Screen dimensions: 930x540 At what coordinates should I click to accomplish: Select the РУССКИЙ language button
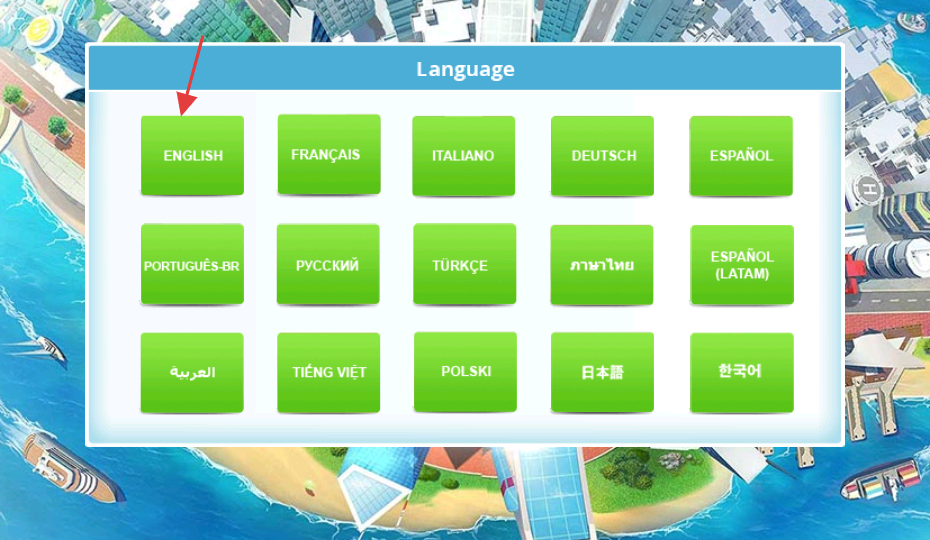(x=328, y=264)
